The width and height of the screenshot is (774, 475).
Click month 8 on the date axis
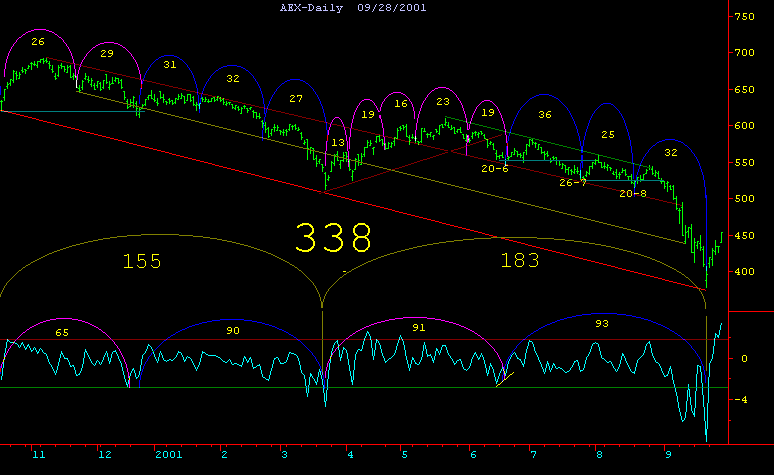[x=599, y=455]
